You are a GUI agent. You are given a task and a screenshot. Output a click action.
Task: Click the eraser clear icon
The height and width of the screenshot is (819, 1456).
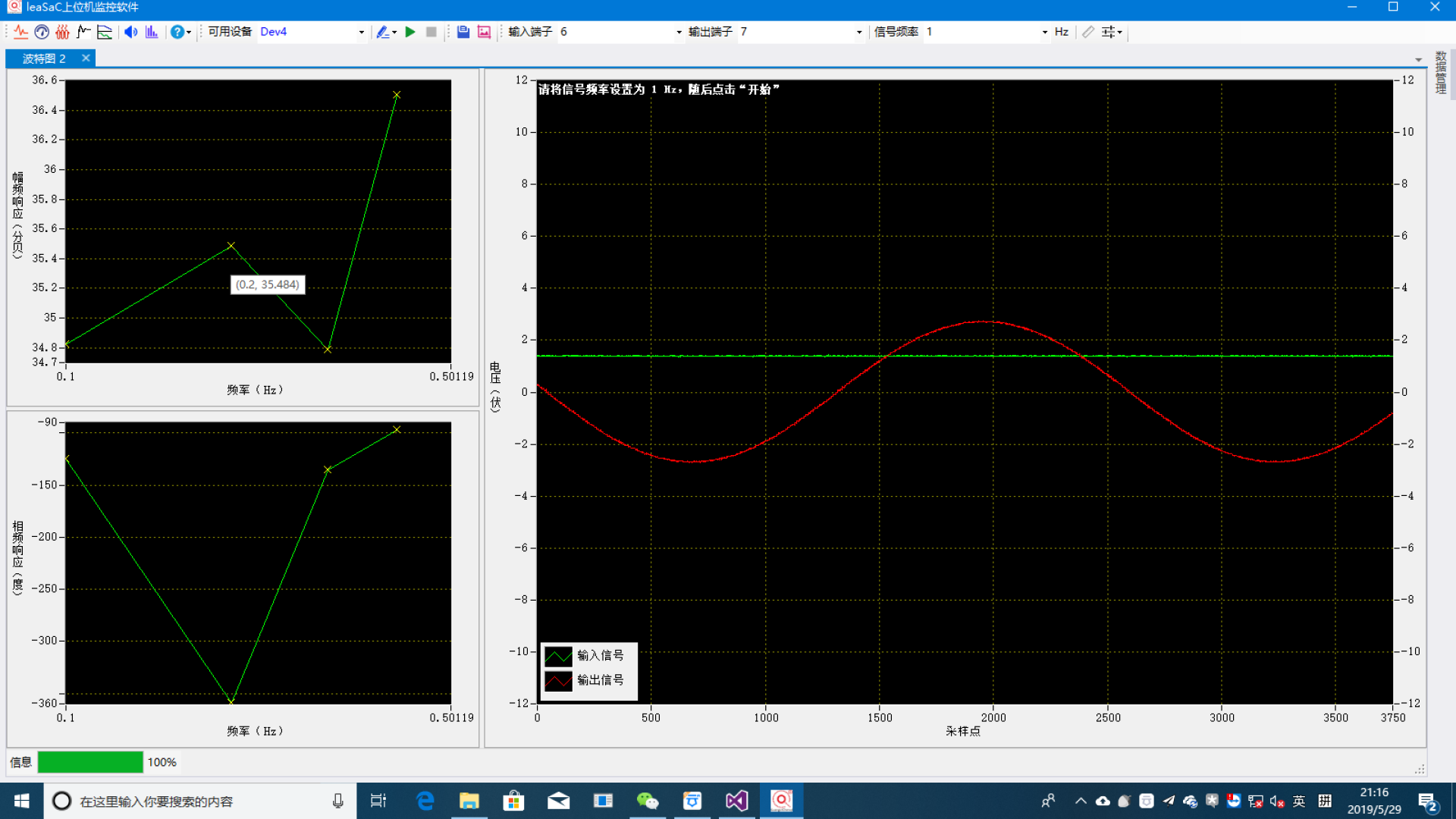click(1088, 32)
